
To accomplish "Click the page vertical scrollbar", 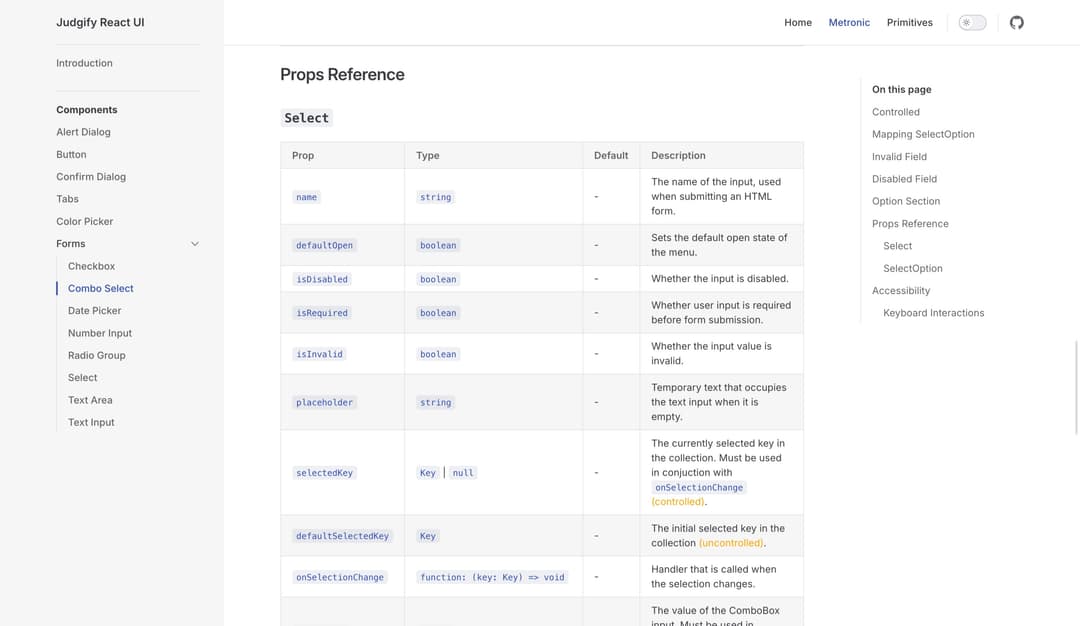I will 1077,387.
